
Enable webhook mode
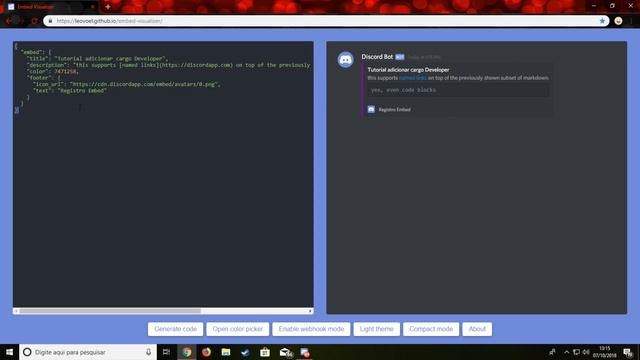point(311,329)
